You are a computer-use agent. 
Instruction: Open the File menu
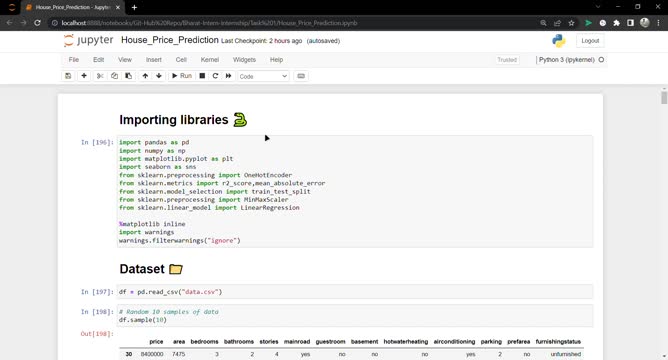point(74,60)
